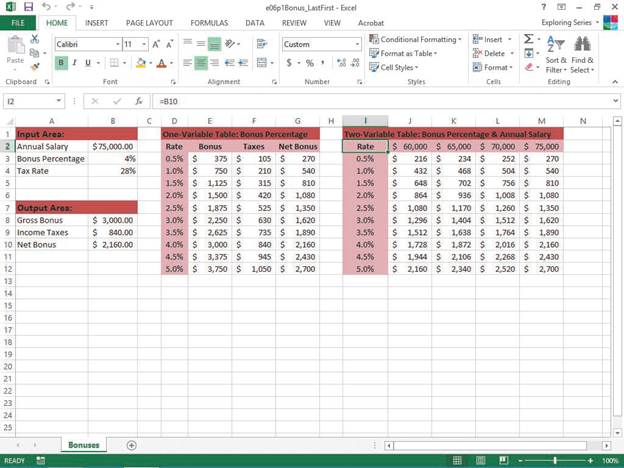Image resolution: width=624 pixels, height=468 pixels.
Task: Open the Format cells dropdown in Cells group
Action: click(x=493, y=67)
